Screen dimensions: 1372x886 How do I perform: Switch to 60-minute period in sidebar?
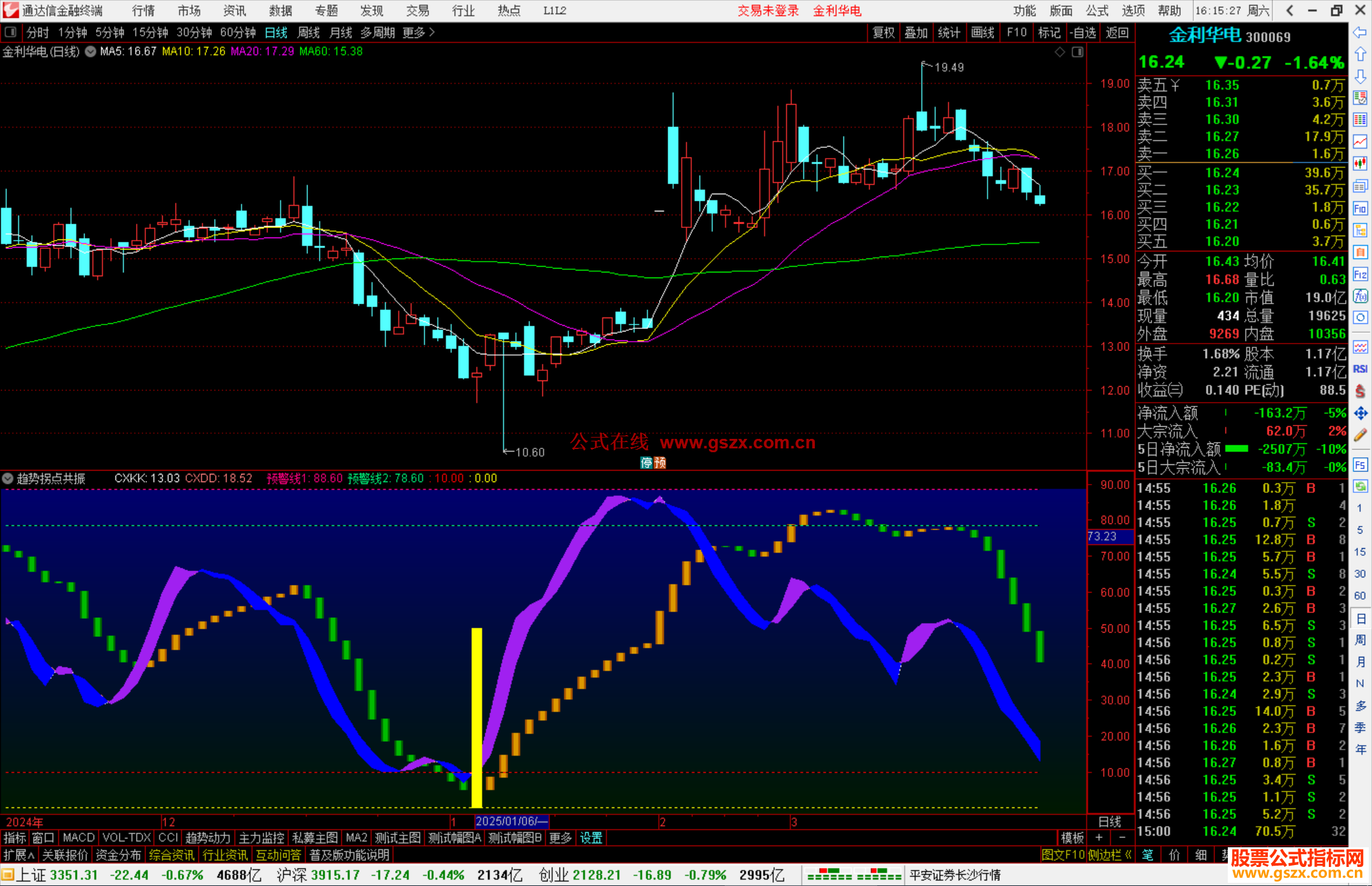(1359, 596)
